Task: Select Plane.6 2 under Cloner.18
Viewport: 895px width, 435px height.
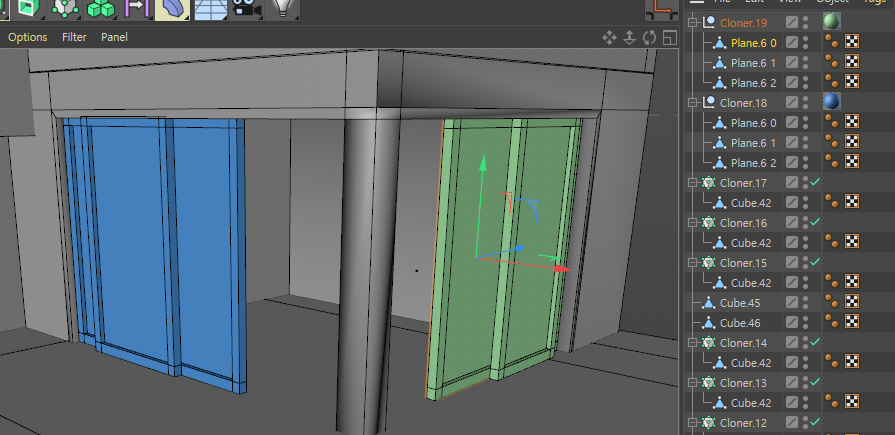Action: click(x=753, y=163)
